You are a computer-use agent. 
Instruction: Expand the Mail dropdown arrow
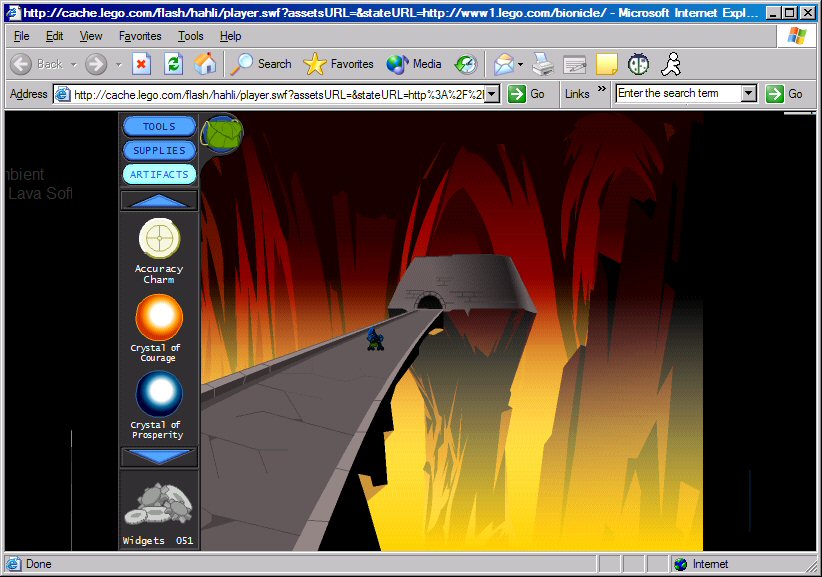tap(521, 64)
